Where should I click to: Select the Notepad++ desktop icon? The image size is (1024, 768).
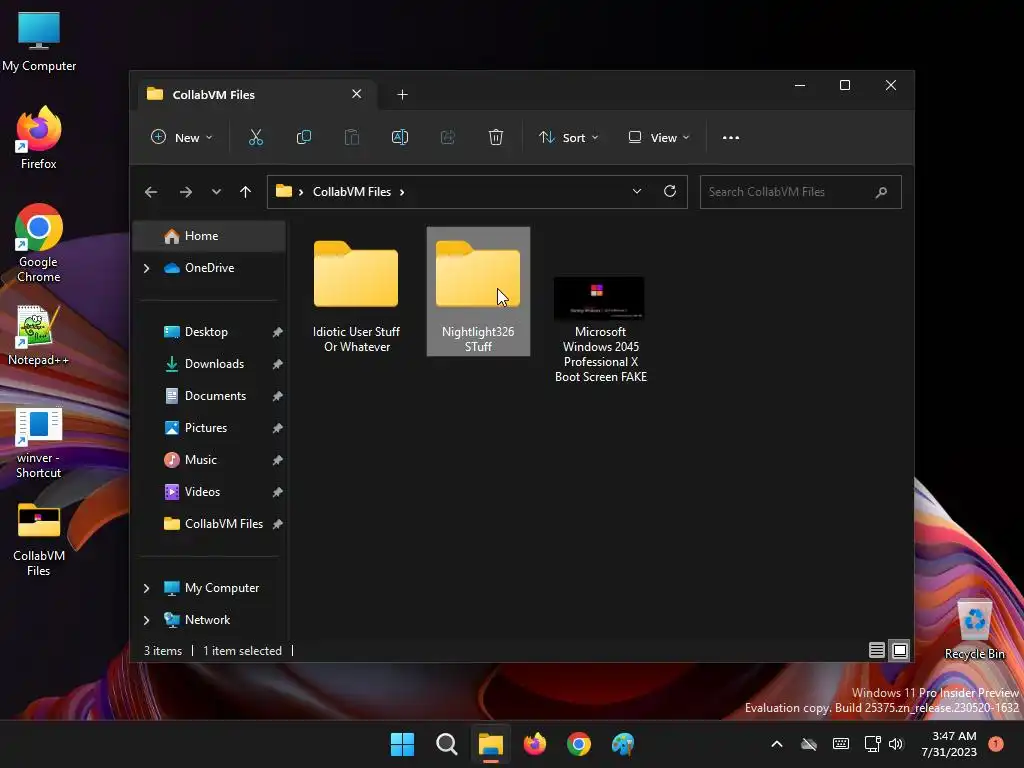click(39, 336)
